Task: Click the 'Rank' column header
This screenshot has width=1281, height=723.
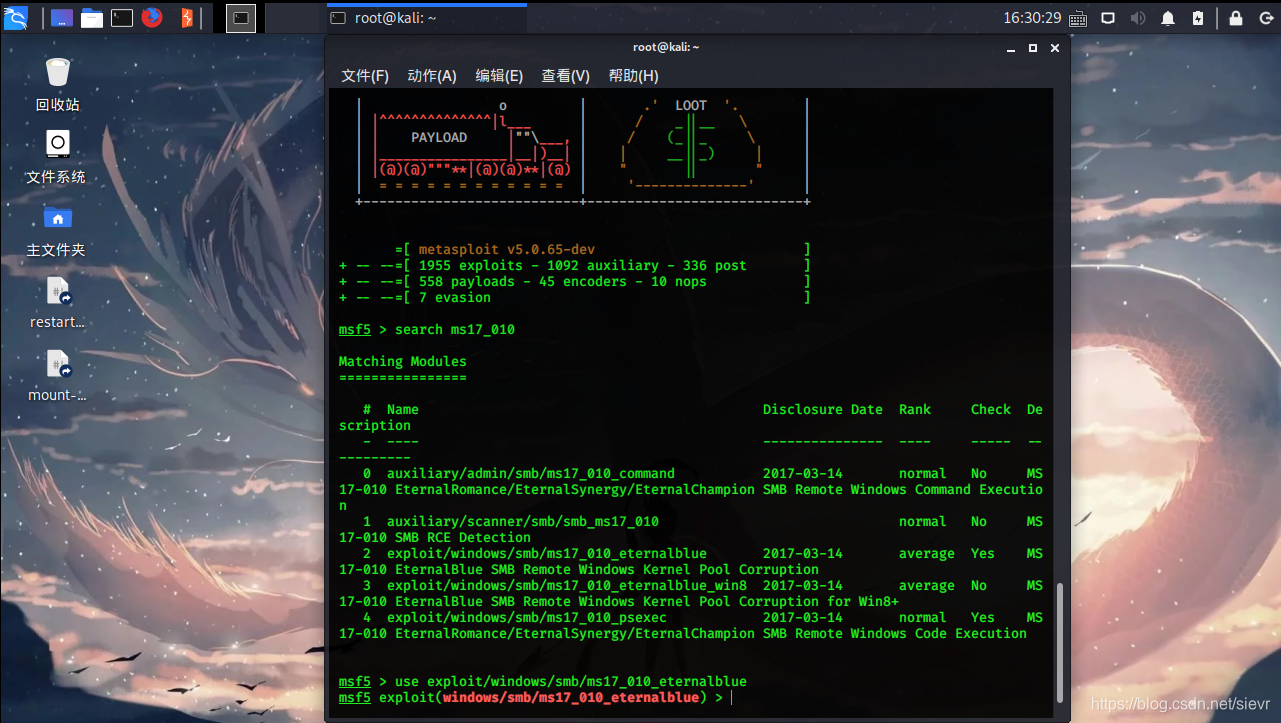Action: point(915,410)
